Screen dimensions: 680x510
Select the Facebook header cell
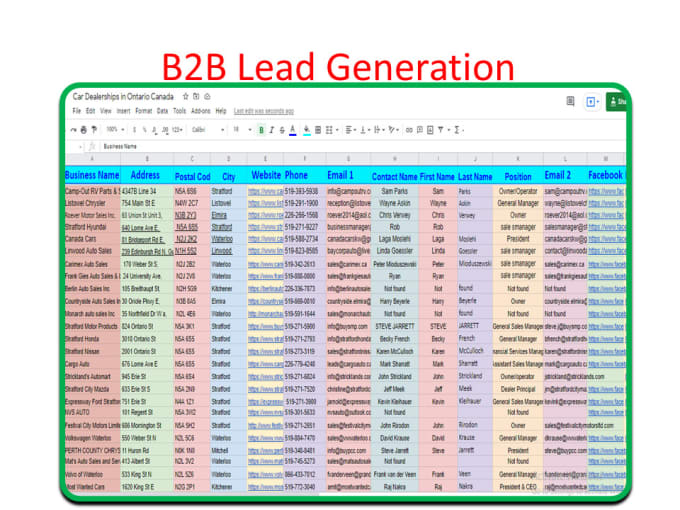[606, 175]
